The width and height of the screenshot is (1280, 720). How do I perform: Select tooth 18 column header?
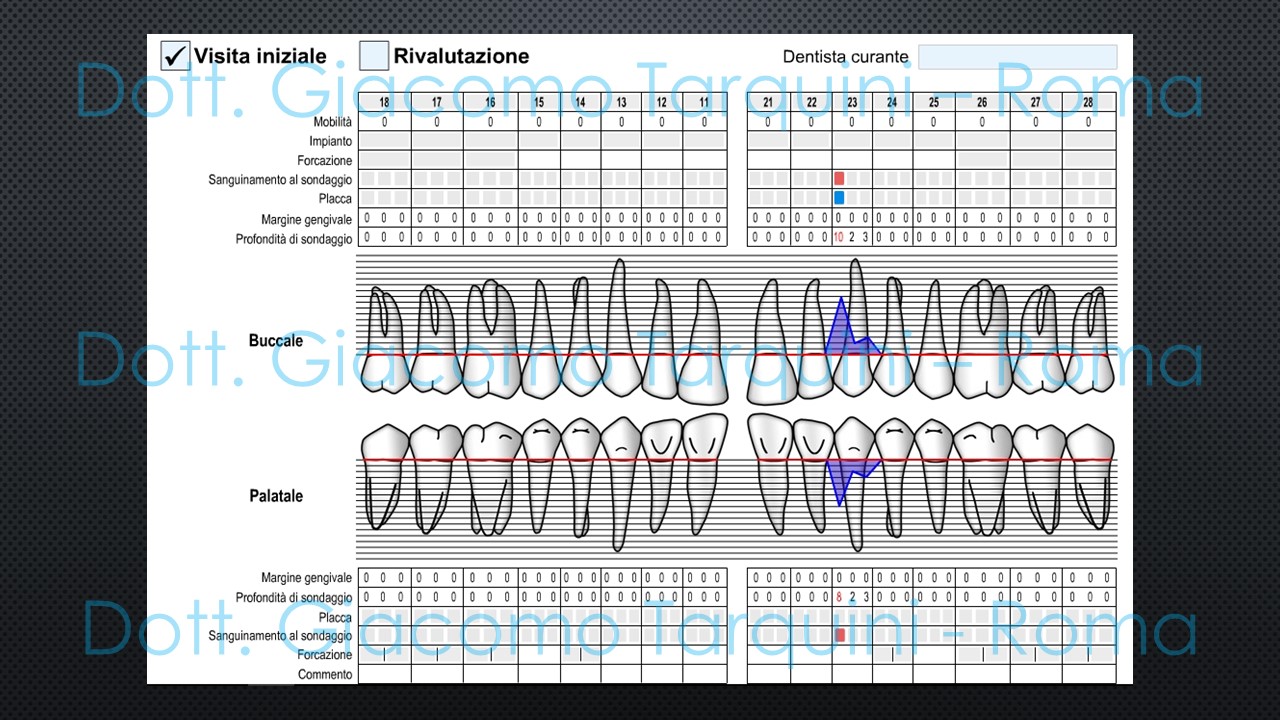pos(384,102)
